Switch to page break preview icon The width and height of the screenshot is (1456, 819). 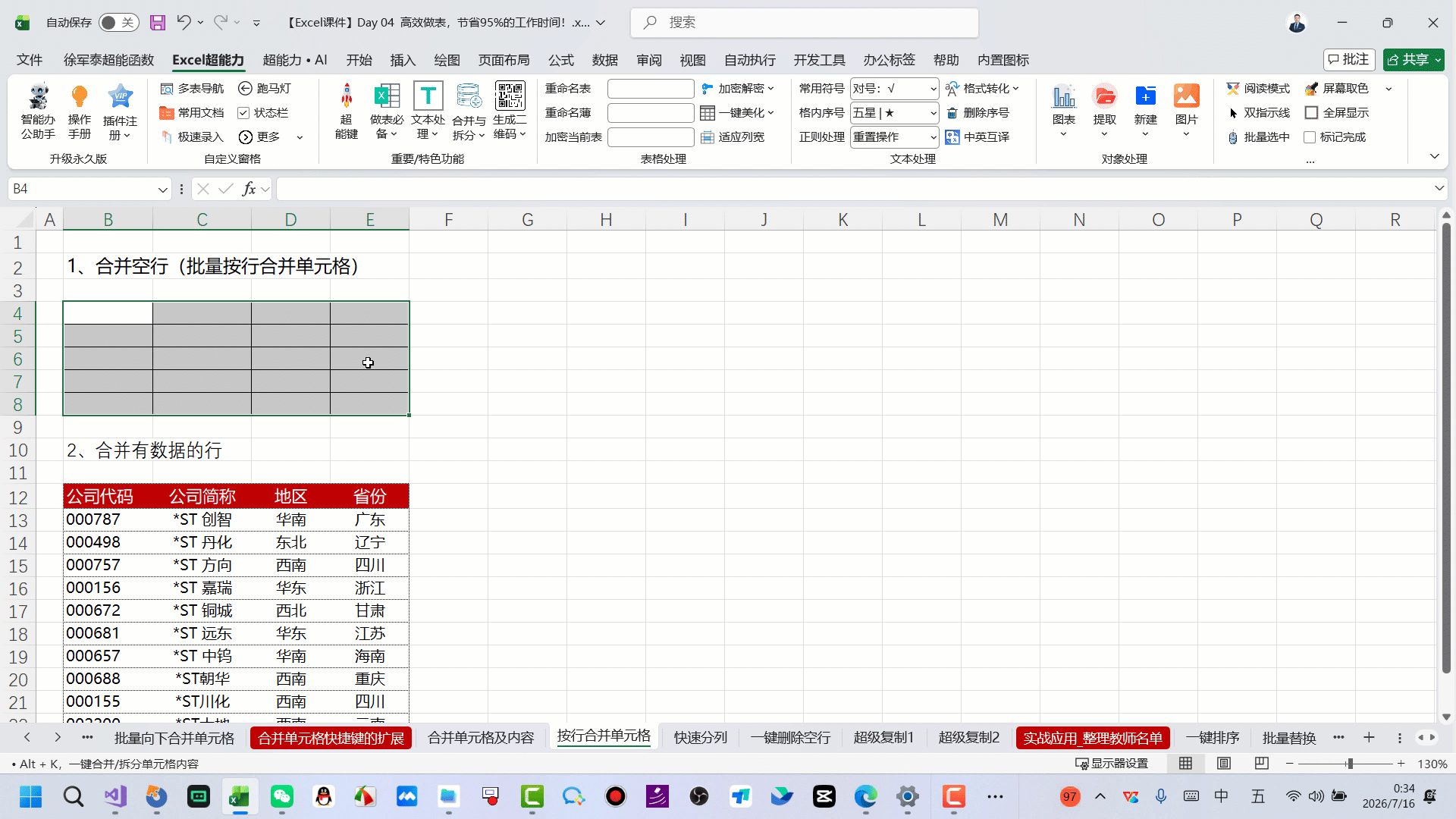pyautogui.click(x=1262, y=764)
